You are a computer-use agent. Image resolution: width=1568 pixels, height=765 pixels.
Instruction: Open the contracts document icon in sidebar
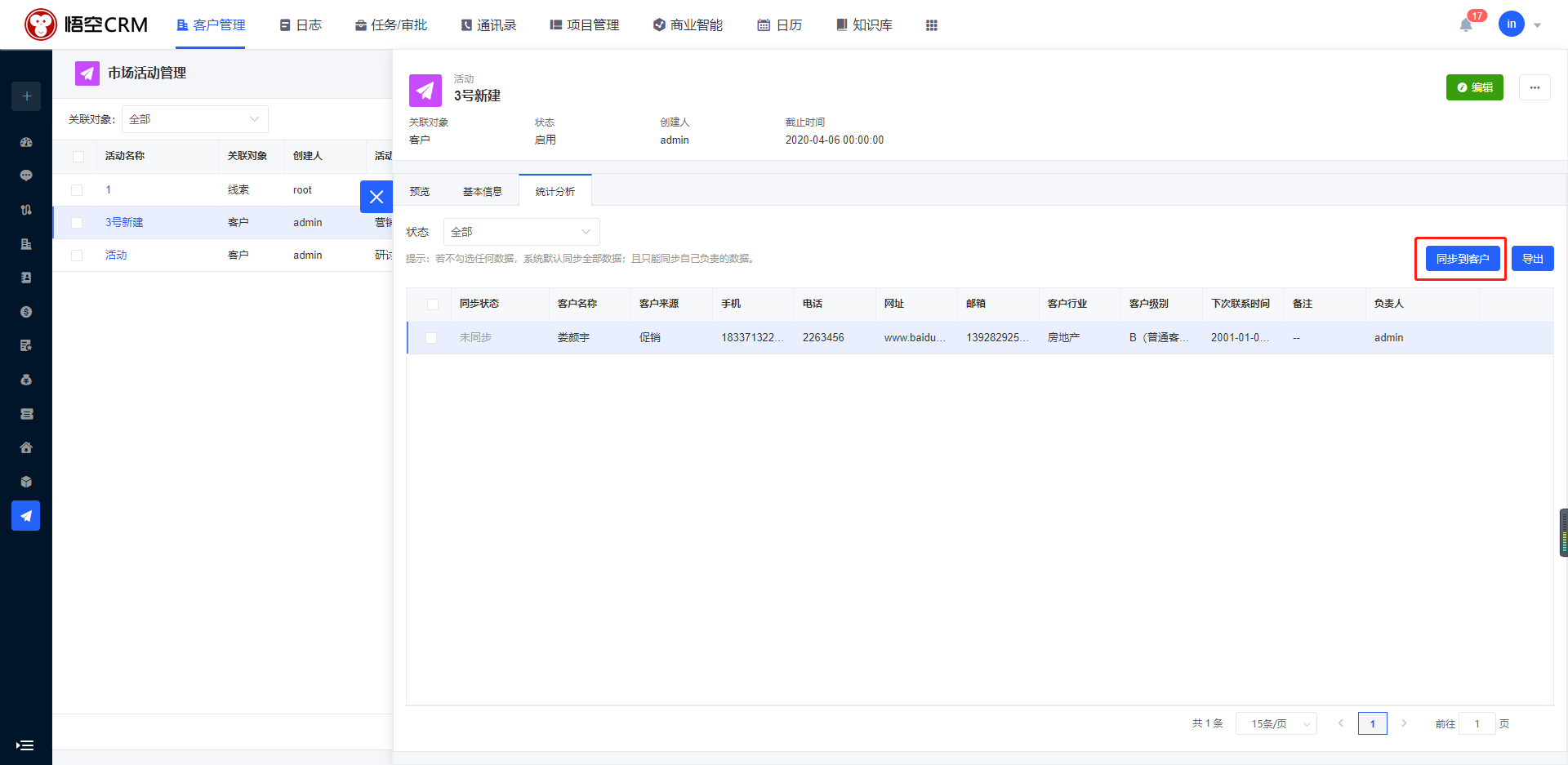coord(26,345)
